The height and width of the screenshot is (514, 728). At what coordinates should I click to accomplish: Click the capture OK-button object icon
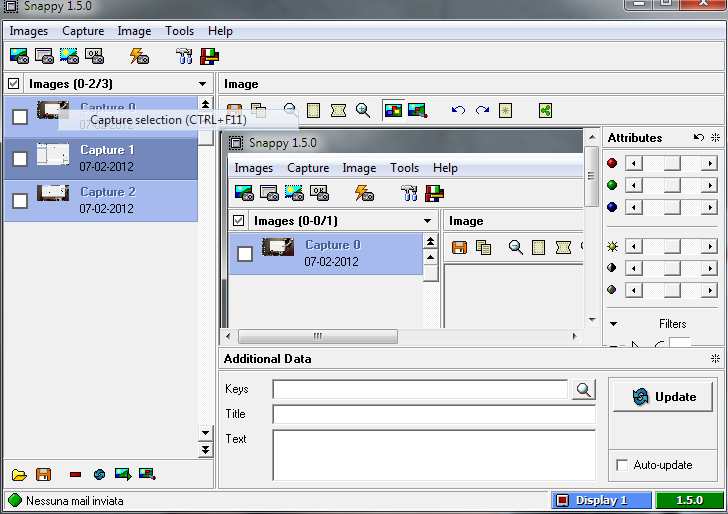[94, 56]
